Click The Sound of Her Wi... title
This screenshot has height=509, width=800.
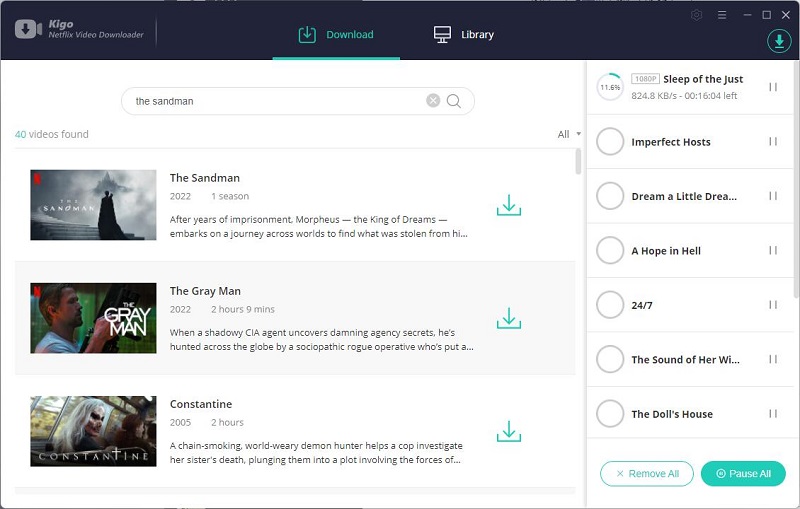[x=685, y=360]
